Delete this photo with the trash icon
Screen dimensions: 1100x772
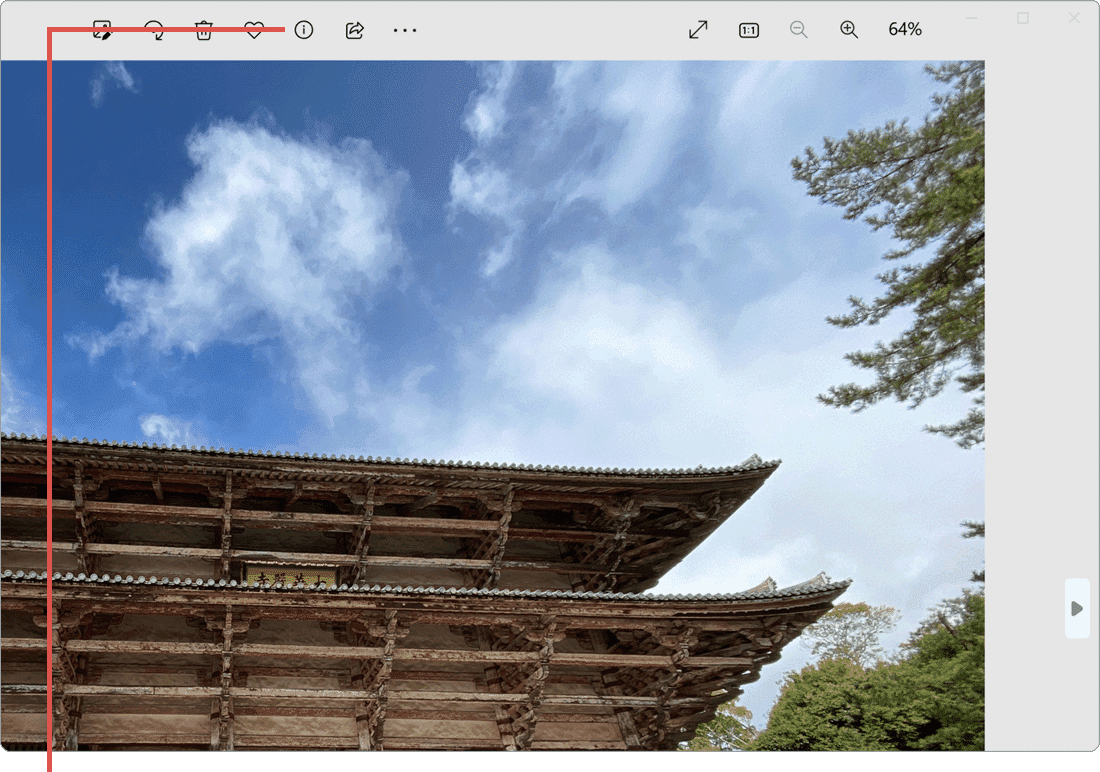tap(204, 30)
